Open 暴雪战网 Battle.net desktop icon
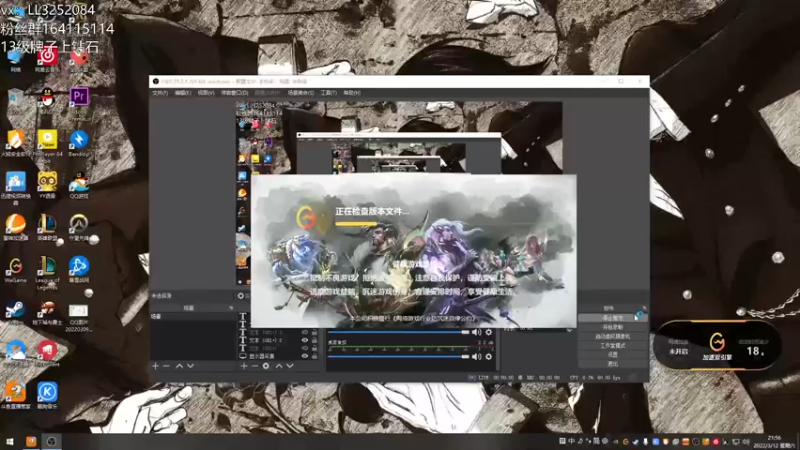This screenshot has height=450, width=800. pyautogui.click(x=79, y=266)
